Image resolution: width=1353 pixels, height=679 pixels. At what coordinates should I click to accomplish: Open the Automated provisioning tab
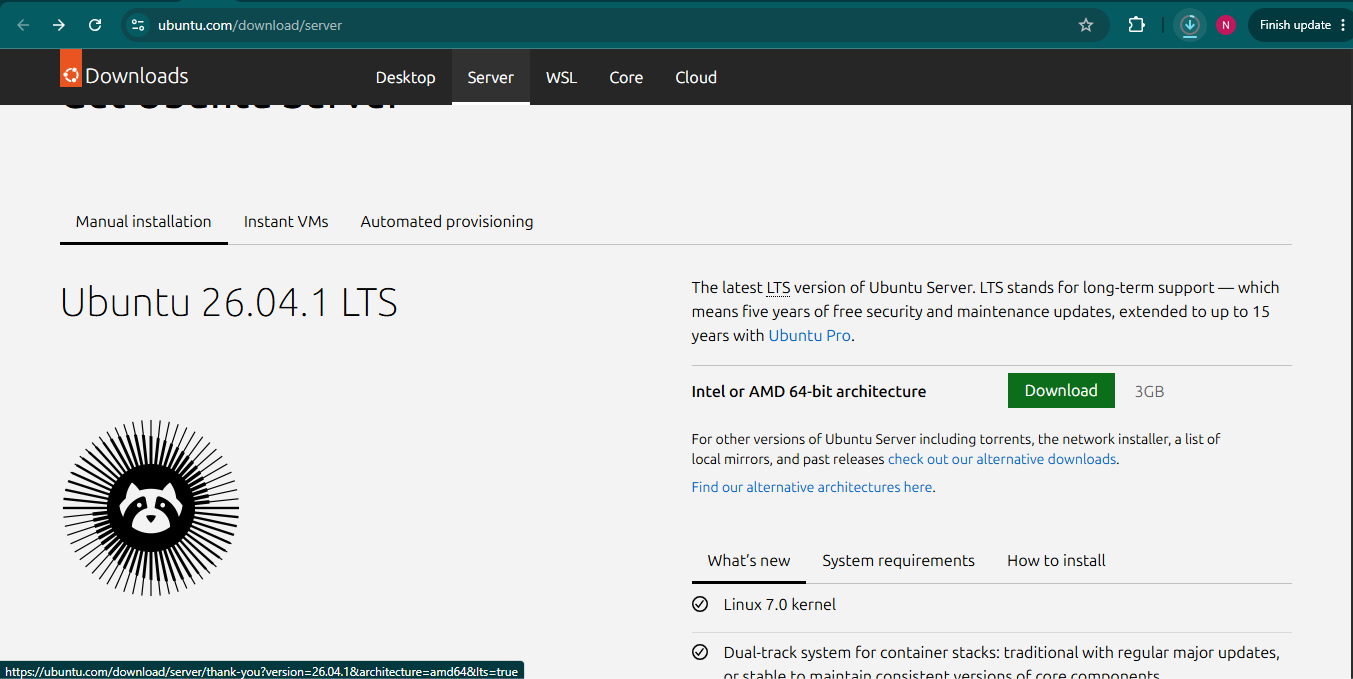(447, 221)
